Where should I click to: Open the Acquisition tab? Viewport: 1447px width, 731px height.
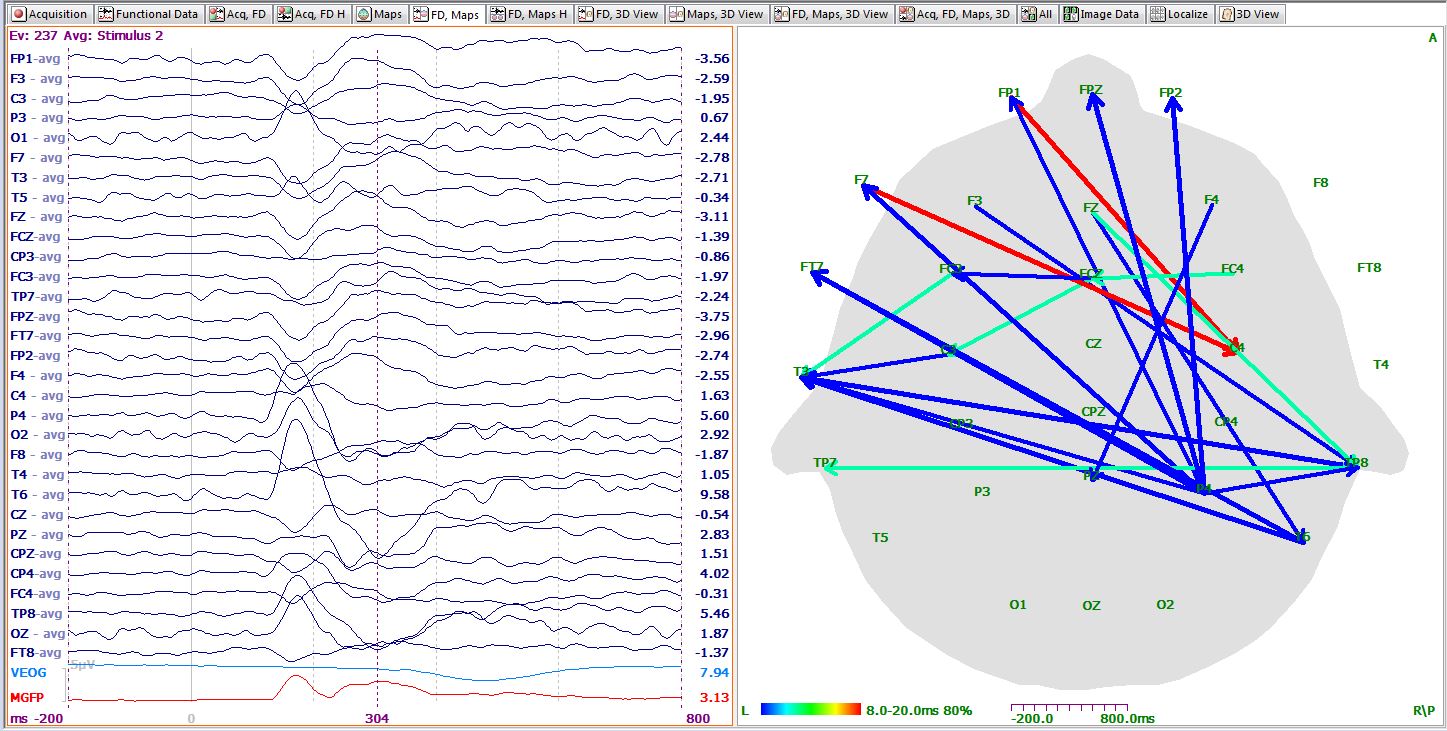47,15
